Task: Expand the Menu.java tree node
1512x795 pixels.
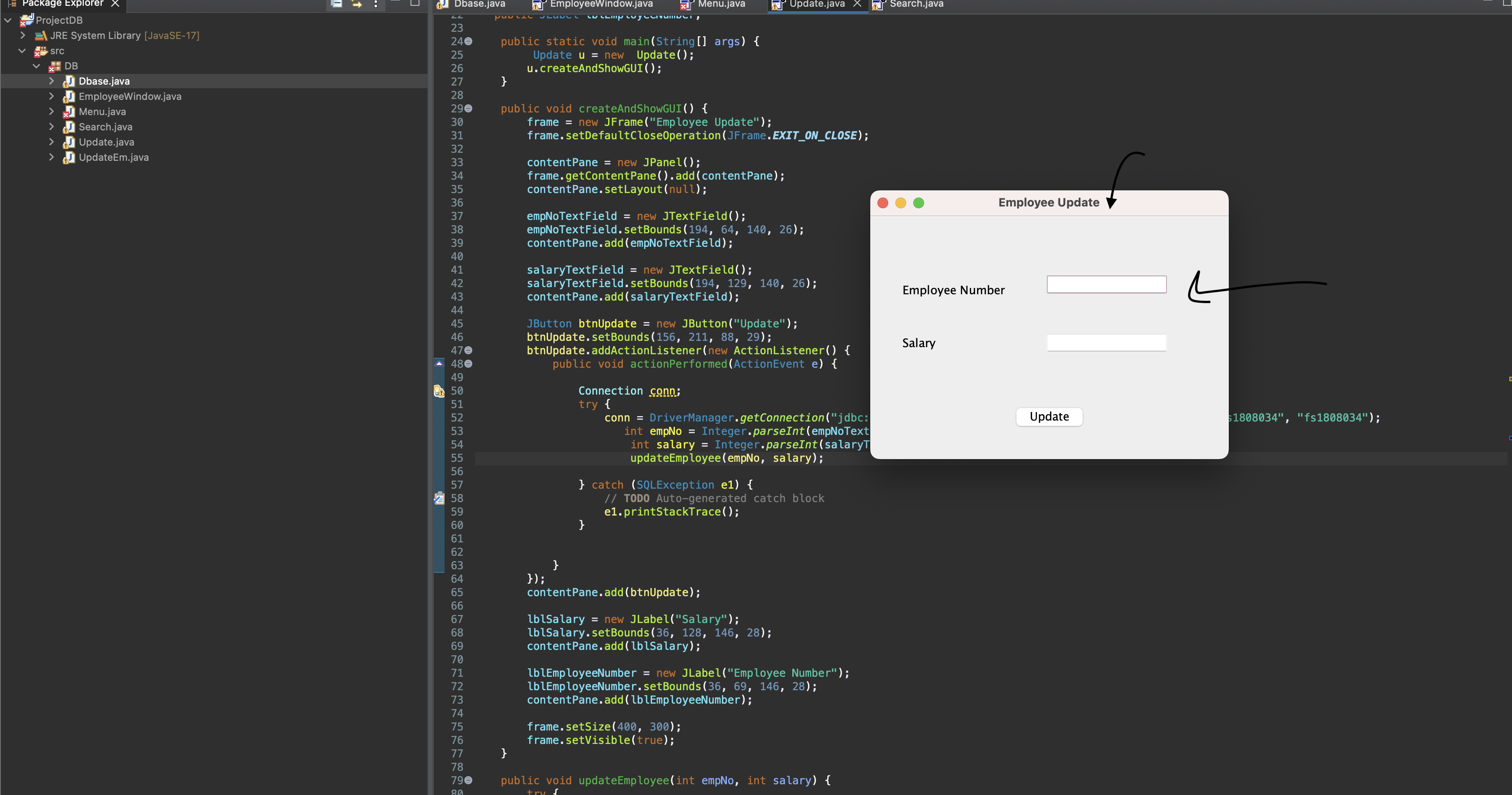Action: coord(51,112)
